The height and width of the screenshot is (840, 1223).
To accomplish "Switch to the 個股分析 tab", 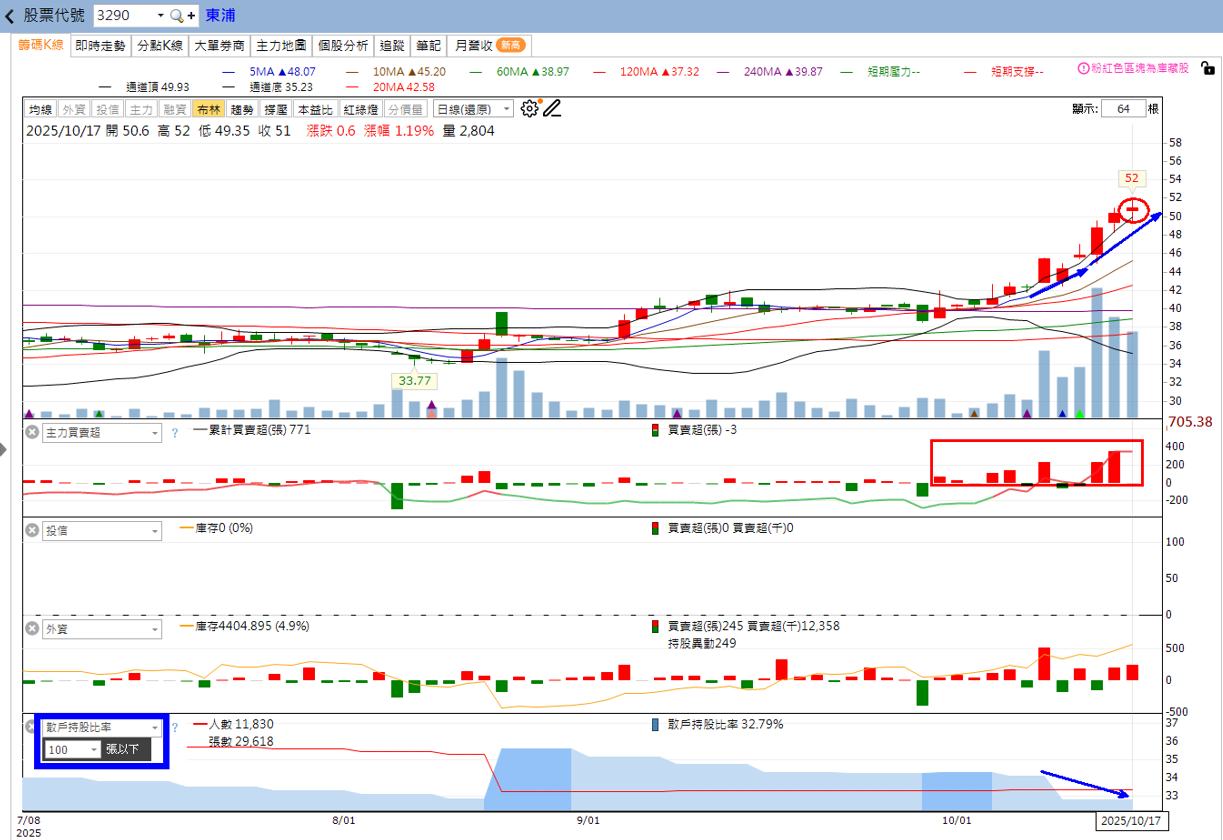I will click(x=344, y=45).
